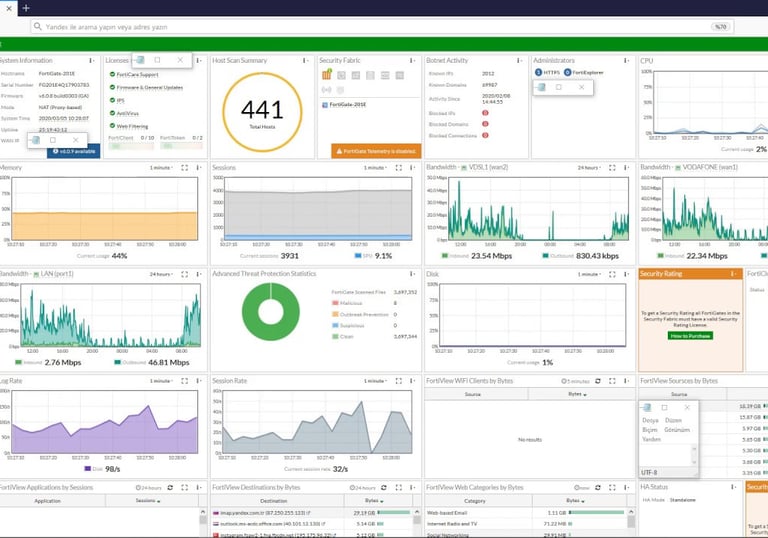Screen dimensions: 768x538
Task: Select the HTTPS administrators entry
Action: tap(548, 73)
